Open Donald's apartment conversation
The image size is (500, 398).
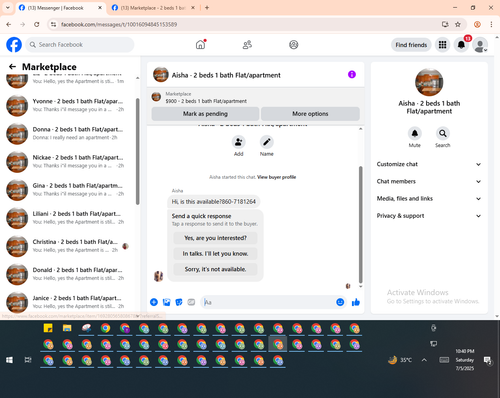coord(69,274)
